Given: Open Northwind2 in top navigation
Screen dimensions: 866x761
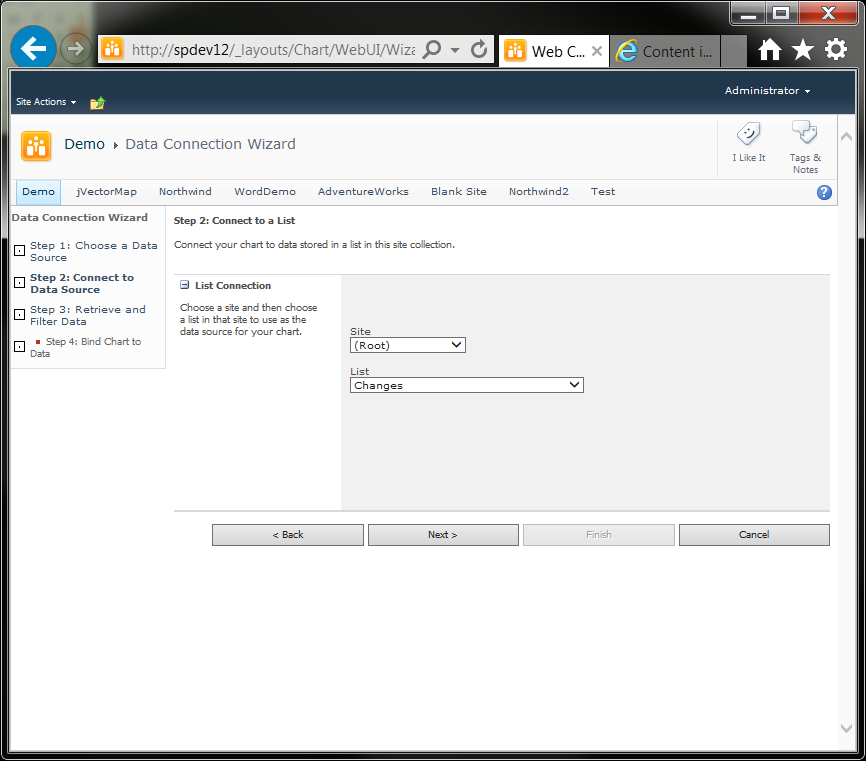Looking at the screenshot, I should (x=538, y=192).
